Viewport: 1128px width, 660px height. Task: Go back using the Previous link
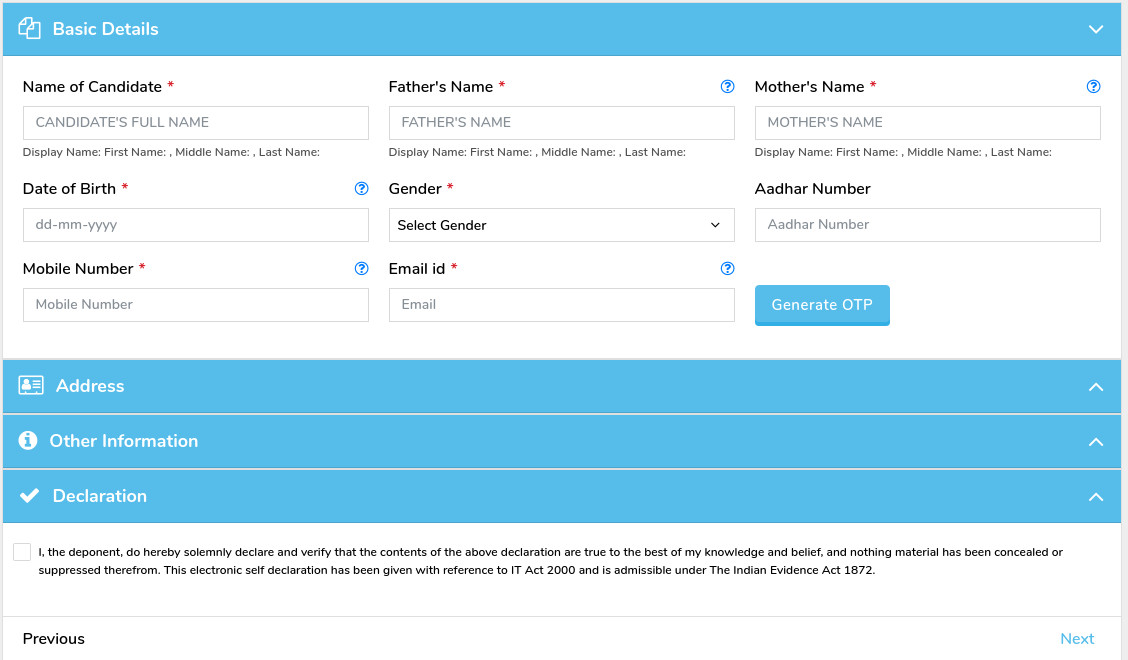[x=54, y=639]
